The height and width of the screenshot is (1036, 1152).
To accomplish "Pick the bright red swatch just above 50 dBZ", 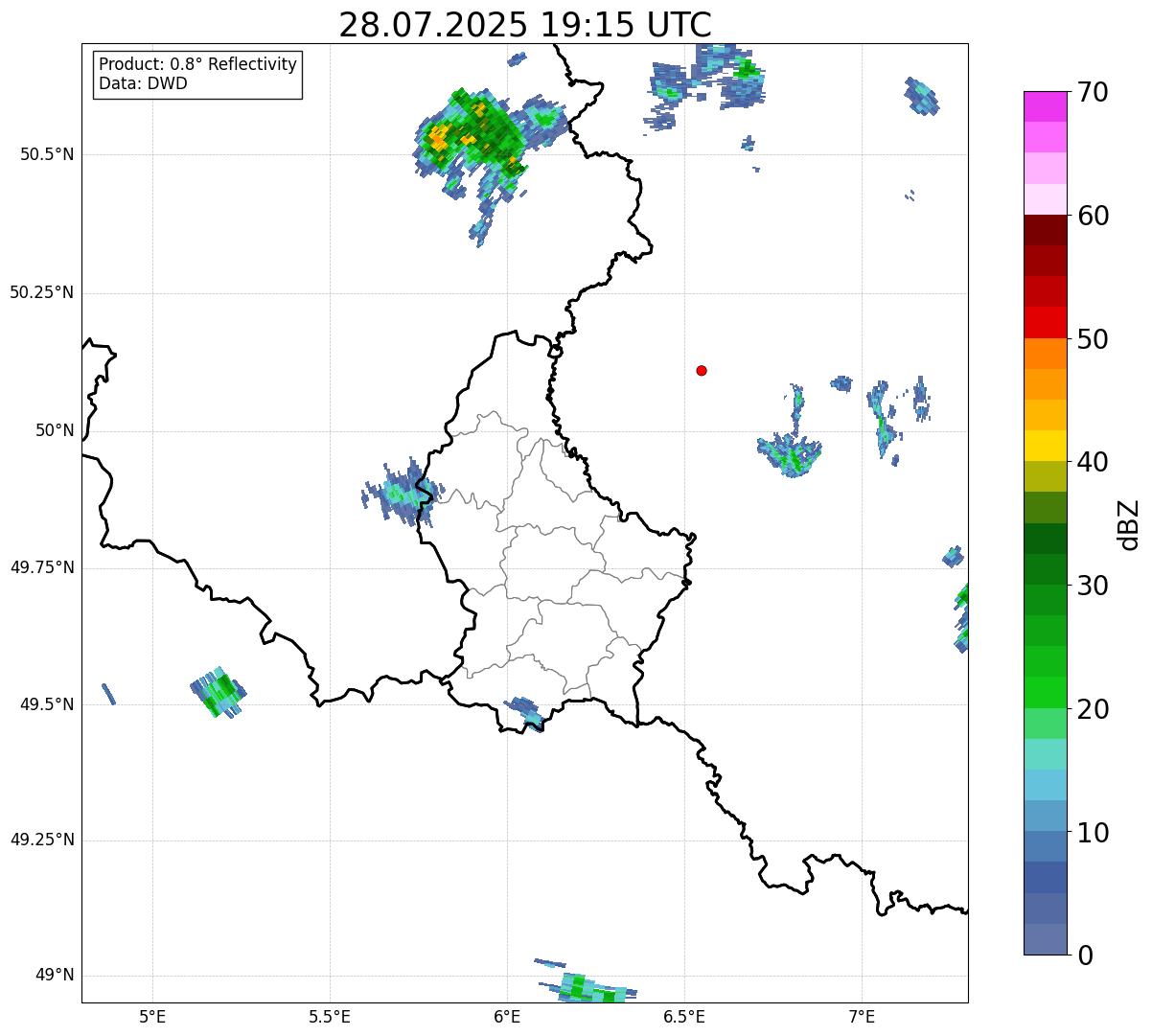I will (1046, 323).
